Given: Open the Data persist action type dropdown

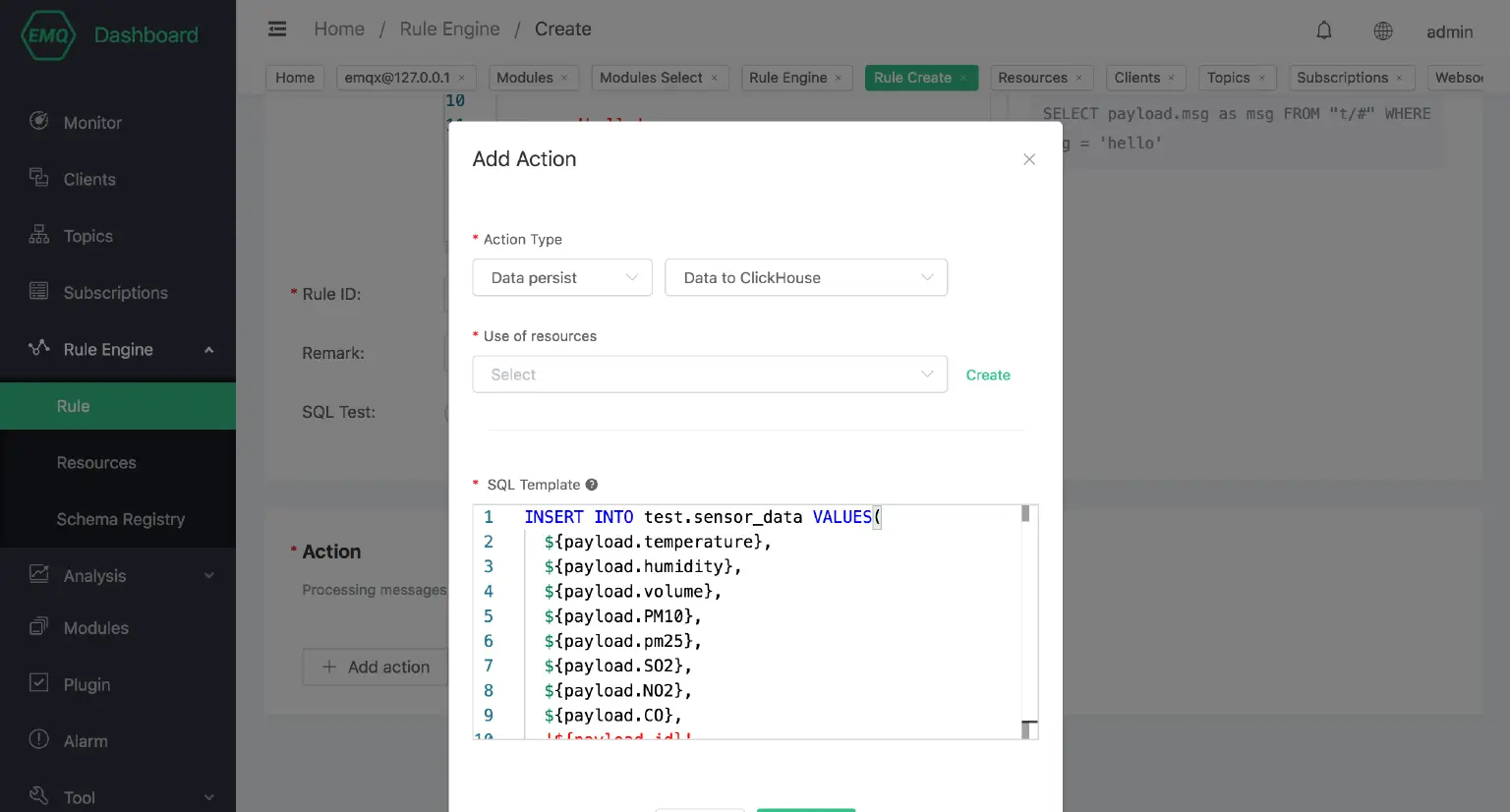Looking at the screenshot, I should 562,278.
